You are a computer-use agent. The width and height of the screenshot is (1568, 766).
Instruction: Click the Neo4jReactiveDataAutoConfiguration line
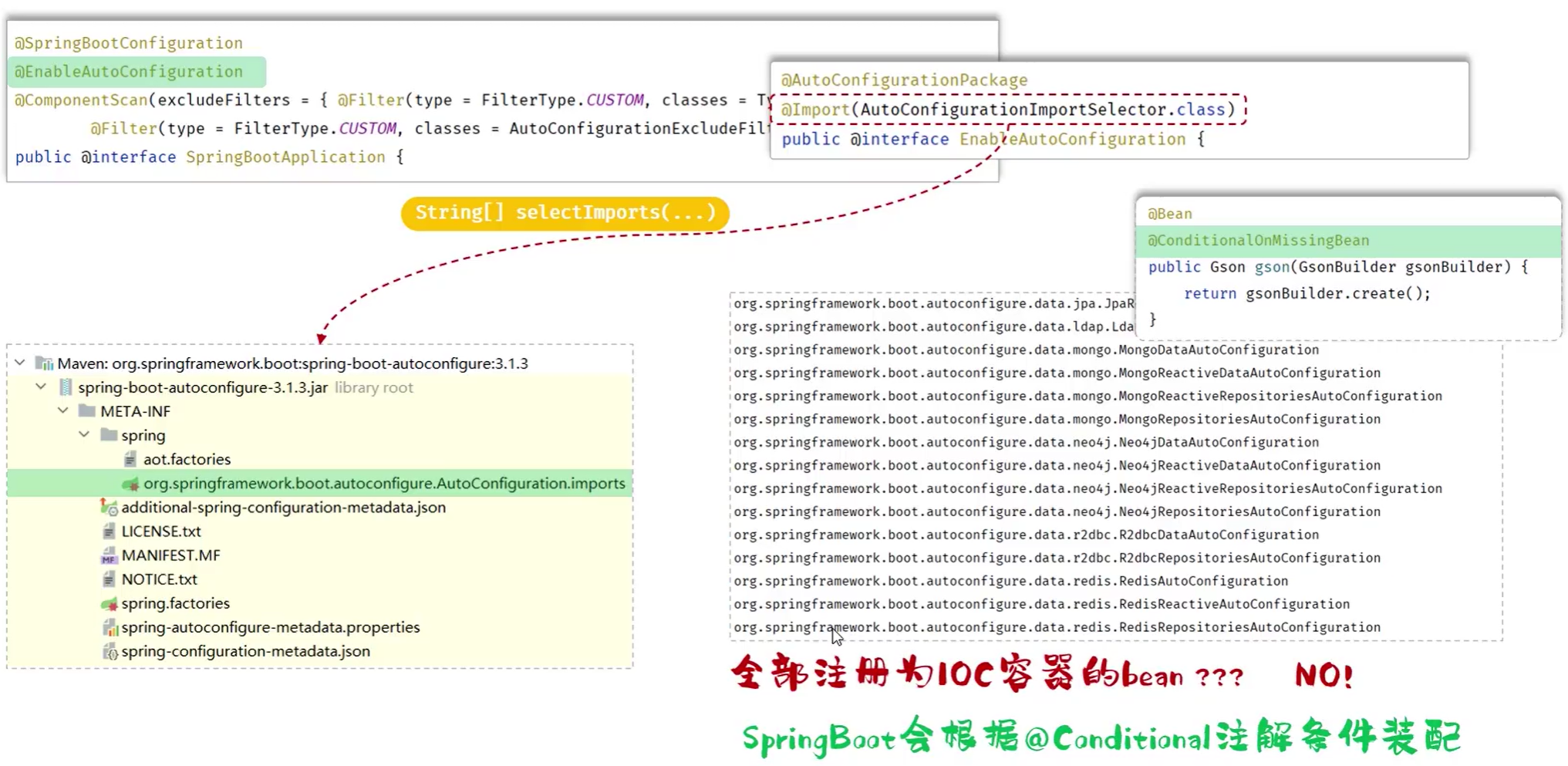click(1057, 465)
